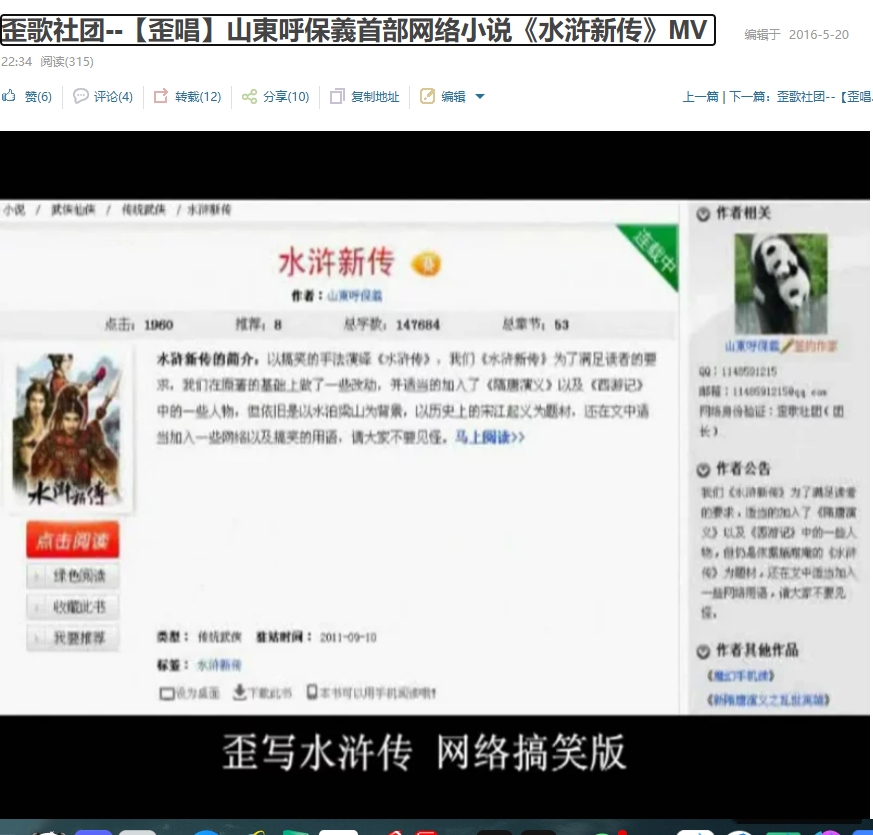Click the download 下载此书 icon
The height and width of the screenshot is (835, 873).
[x=239, y=692]
